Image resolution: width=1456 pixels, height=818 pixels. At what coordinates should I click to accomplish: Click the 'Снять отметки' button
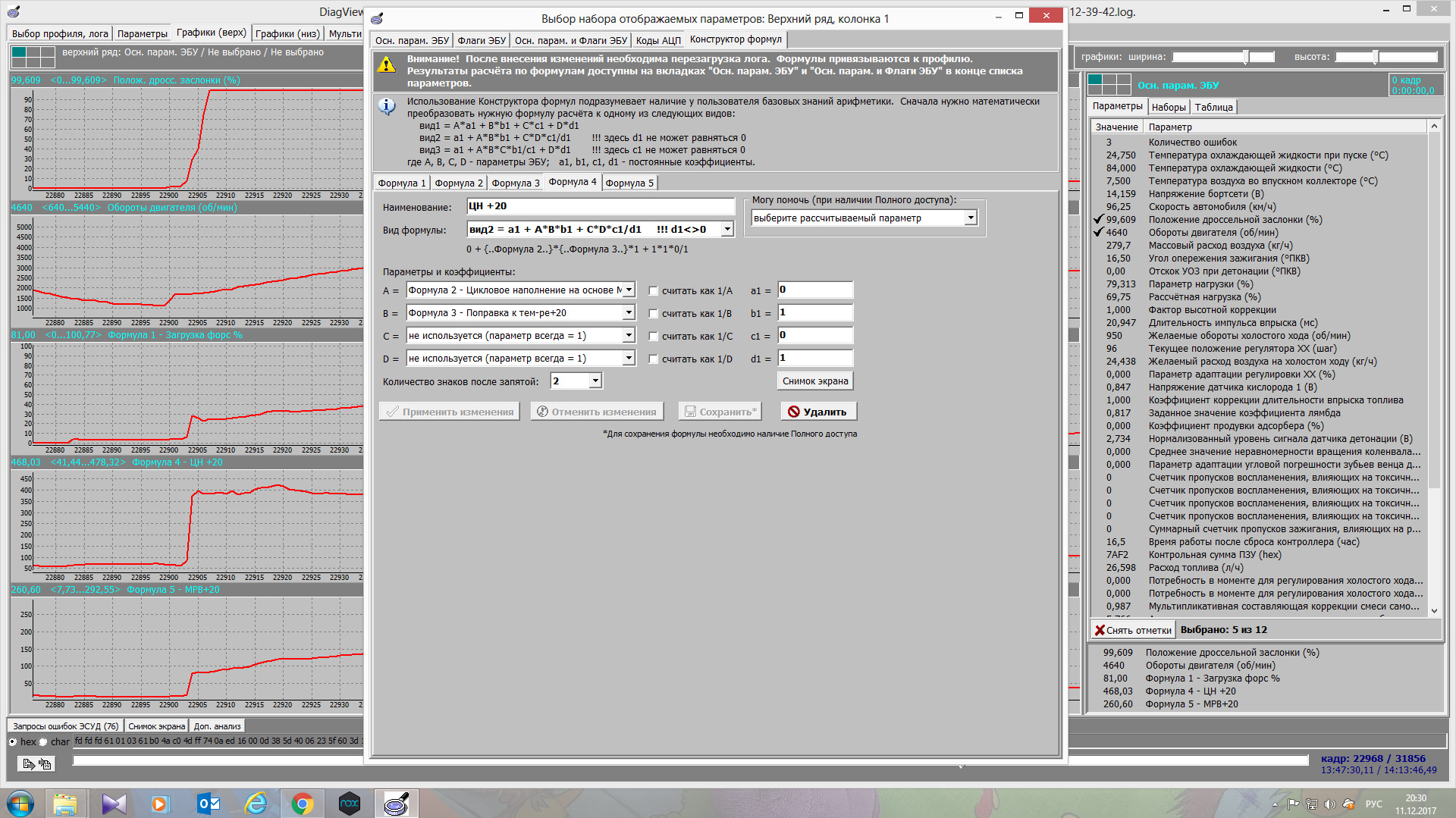1133,630
